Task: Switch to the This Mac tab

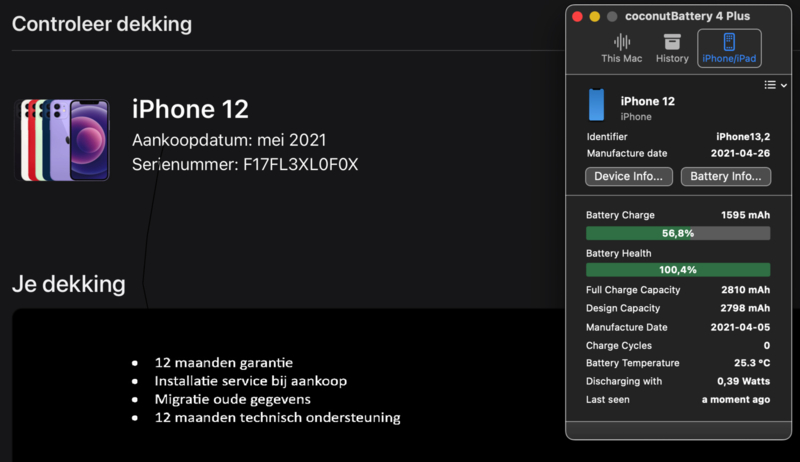Action: (x=621, y=48)
